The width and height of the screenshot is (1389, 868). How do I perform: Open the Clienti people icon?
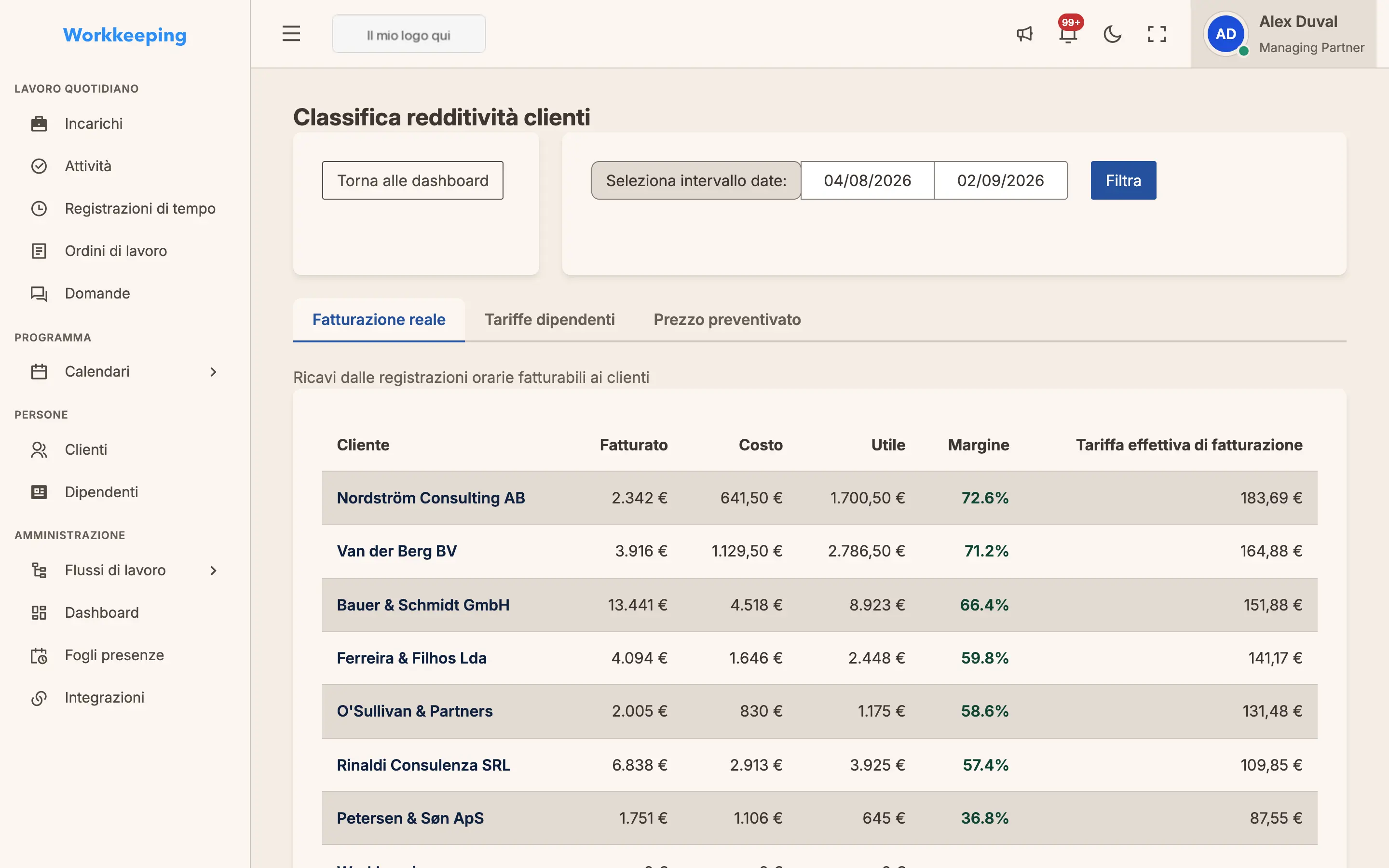click(39, 449)
